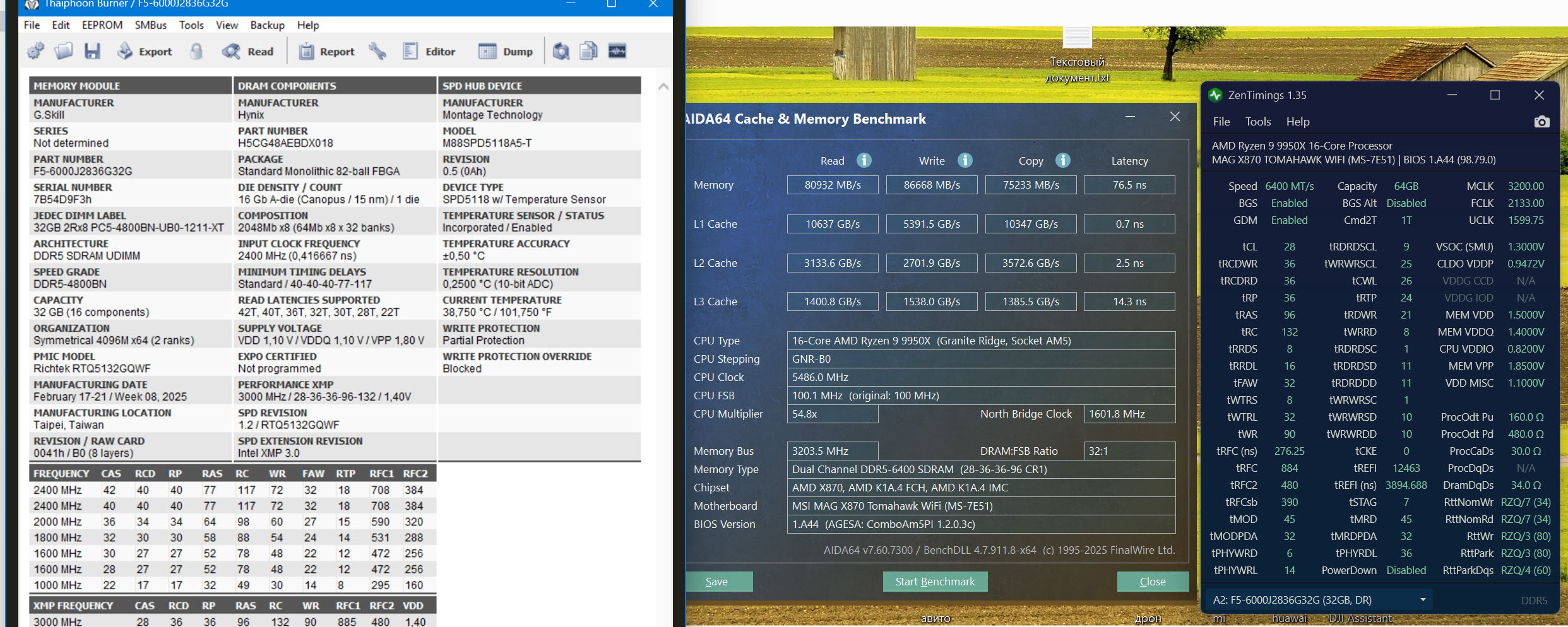
Task: Click the floppy disk save icon
Action: coord(92,51)
